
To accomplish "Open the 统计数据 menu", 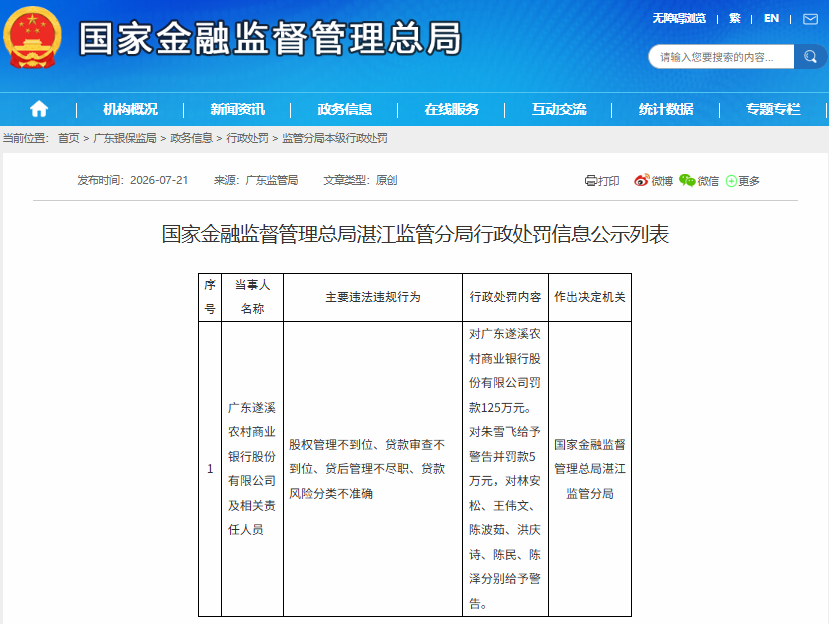I will (666, 109).
